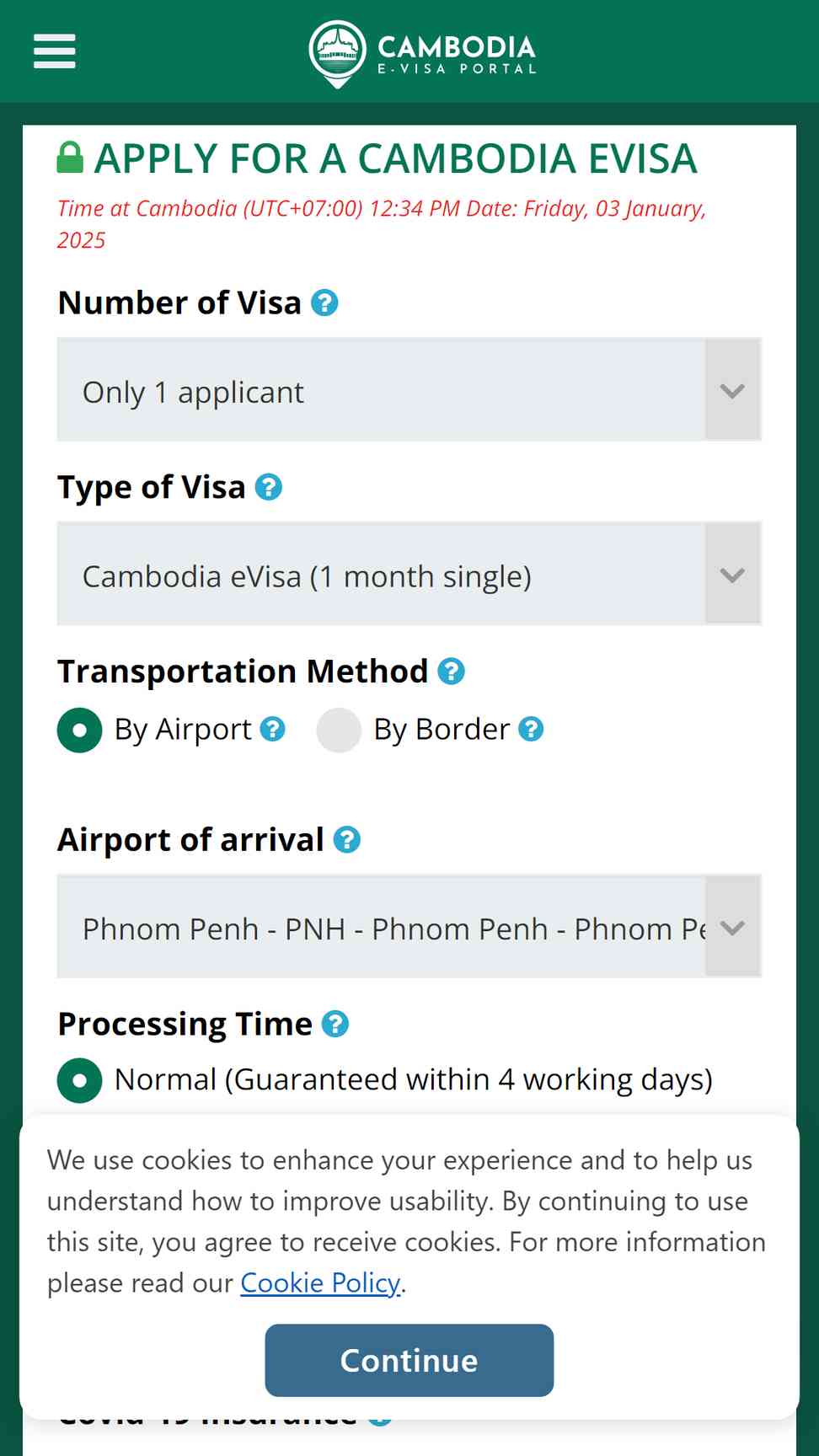Click the help icon beside Airport of arrival
This screenshot has height=1456, width=819.
(347, 840)
